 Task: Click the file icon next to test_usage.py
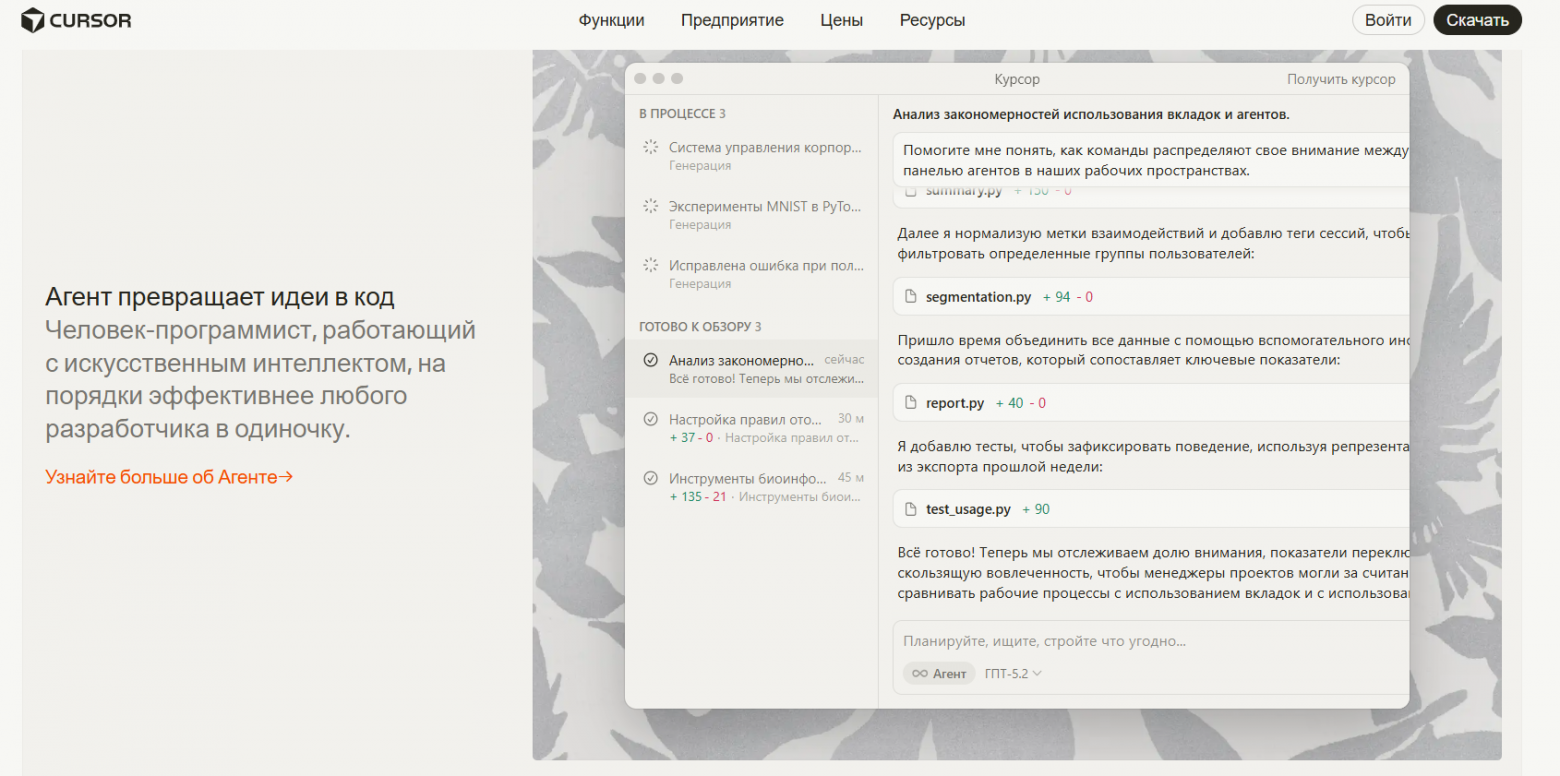pos(911,509)
